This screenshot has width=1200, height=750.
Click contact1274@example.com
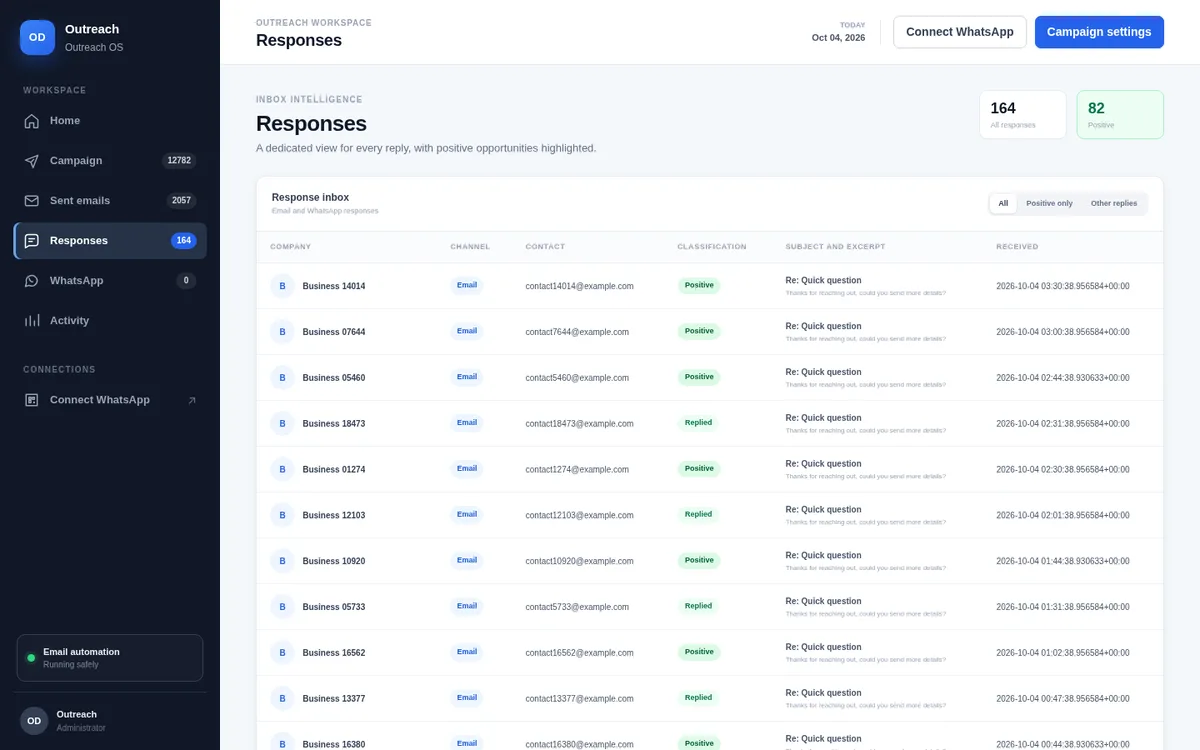pyautogui.click(x=577, y=470)
